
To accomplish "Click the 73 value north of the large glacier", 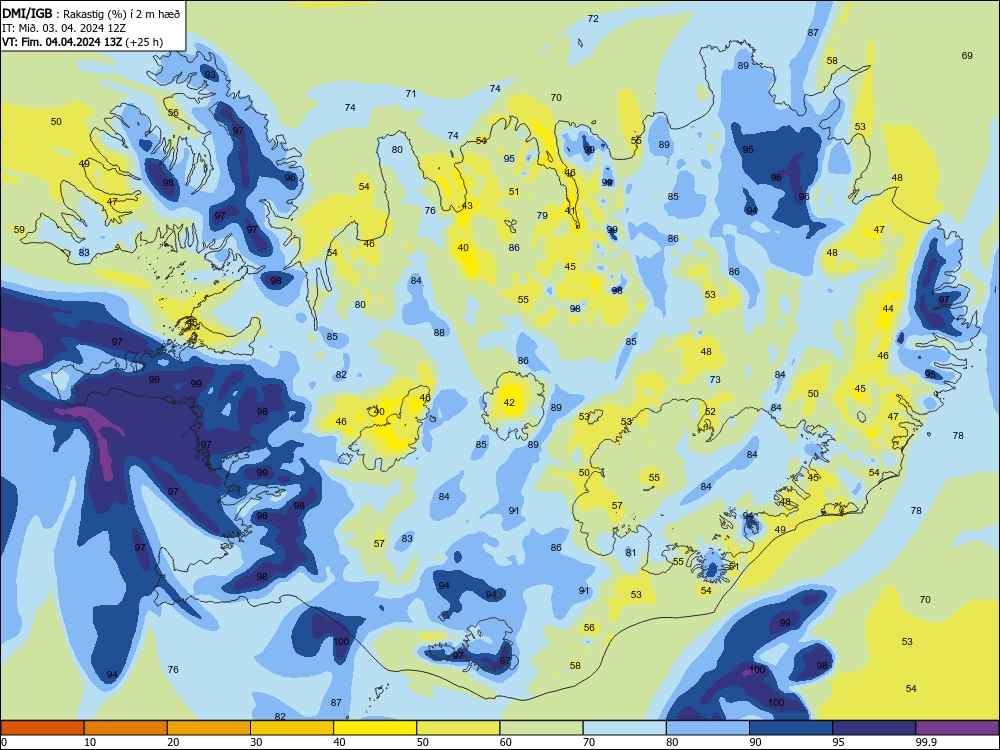I will [715, 379].
